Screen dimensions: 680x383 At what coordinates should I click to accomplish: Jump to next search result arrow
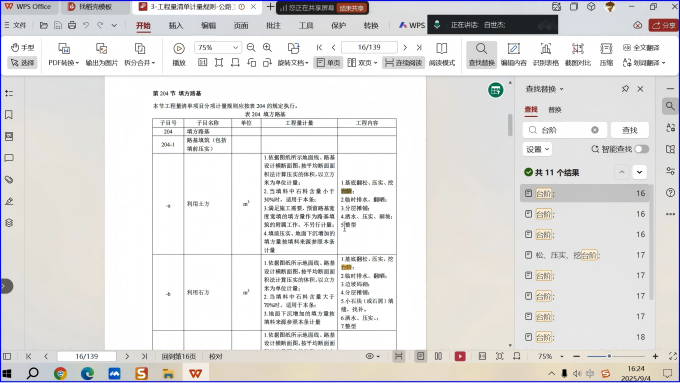point(639,172)
